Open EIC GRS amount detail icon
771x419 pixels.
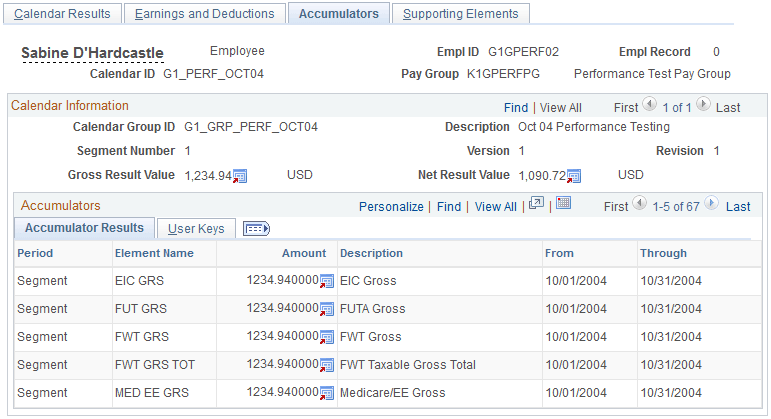tap(327, 281)
